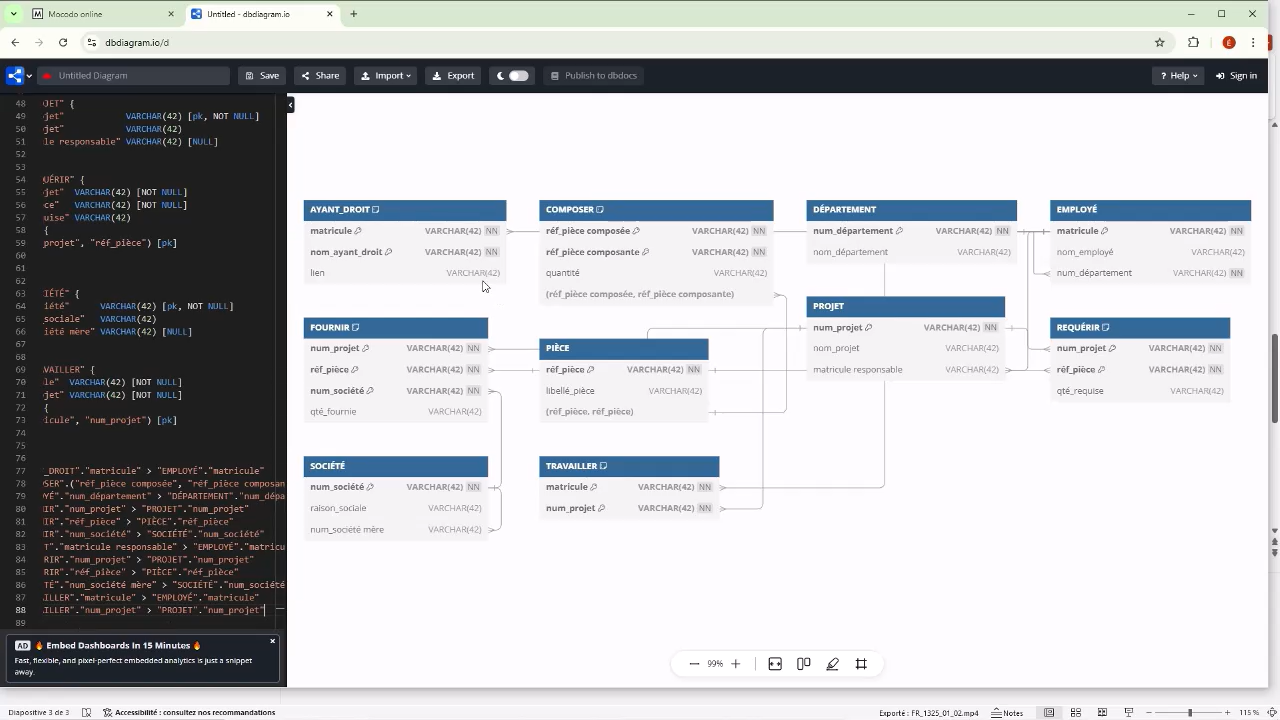
Task: Open the Help dropdown
Action: pyautogui.click(x=1178, y=75)
